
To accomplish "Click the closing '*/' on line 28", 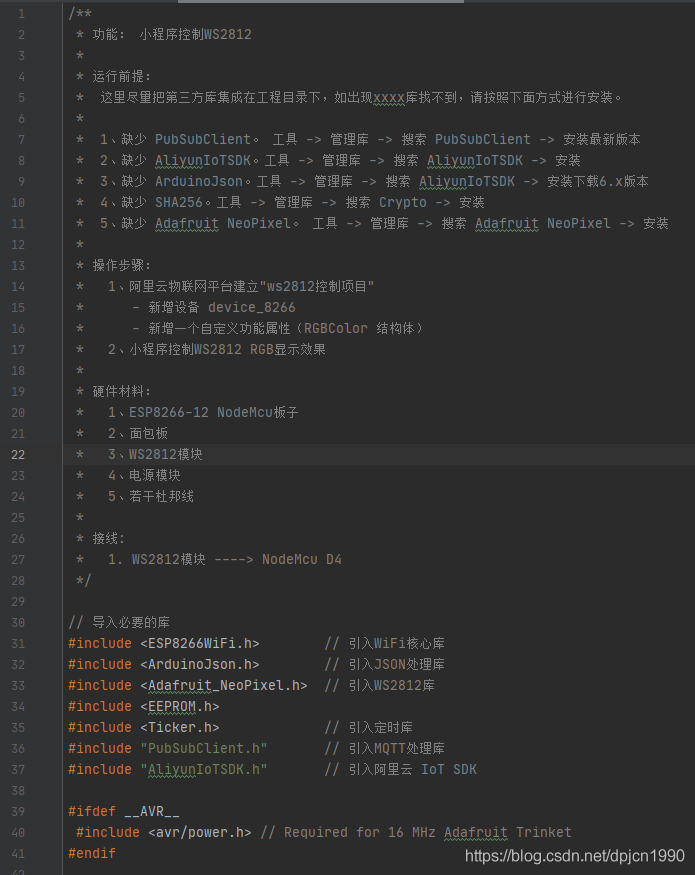I will pyautogui.click(x=84, y=581).
